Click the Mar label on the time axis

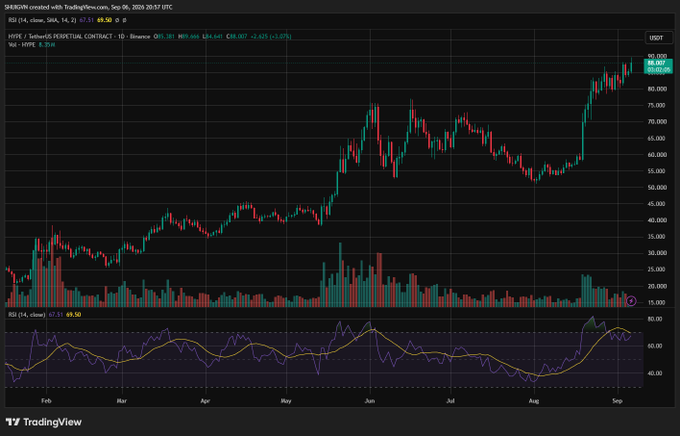[122, 401]
